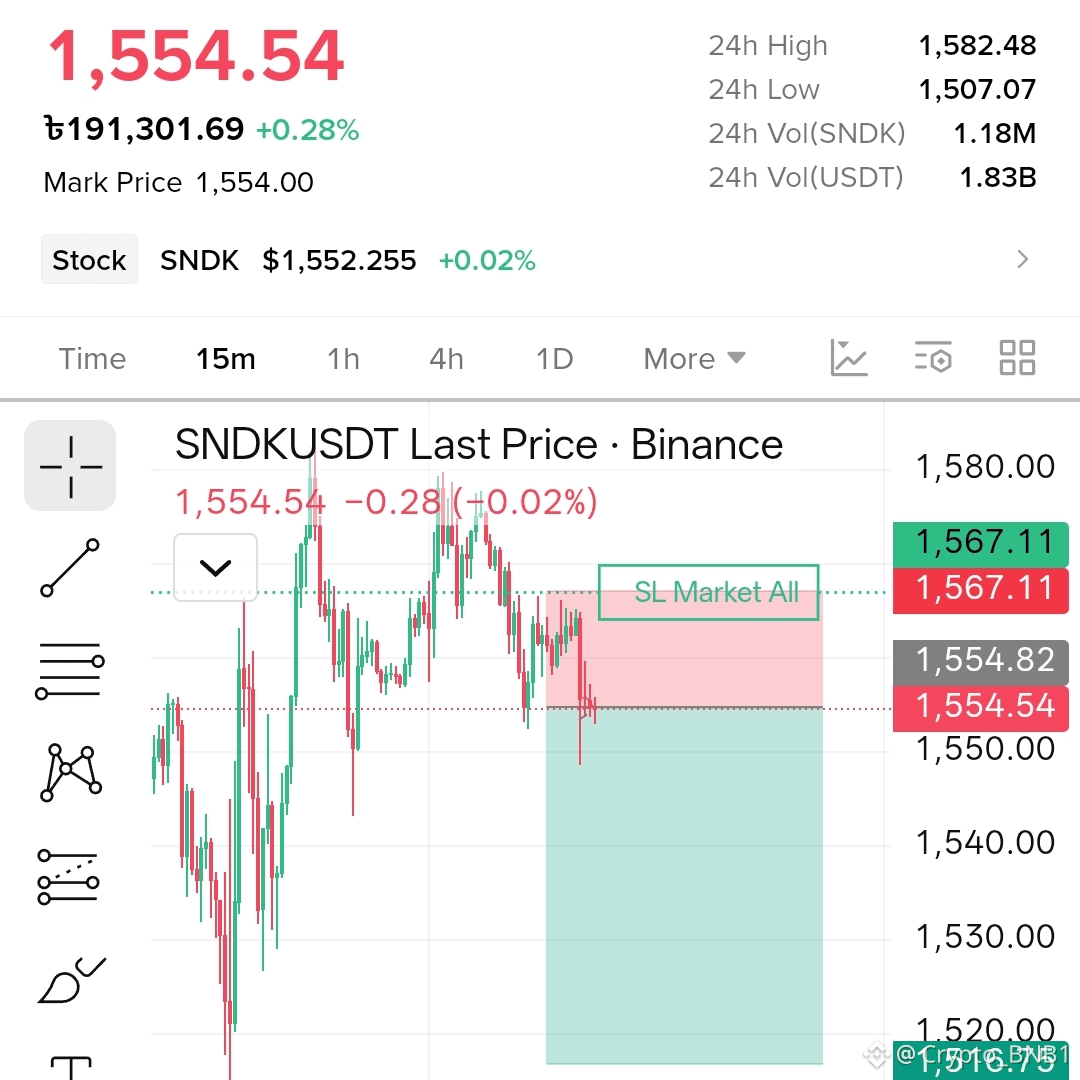Activate the brush drawing tool
The height and width of the screenshot is (1080, 1080).
click(72, 980)
